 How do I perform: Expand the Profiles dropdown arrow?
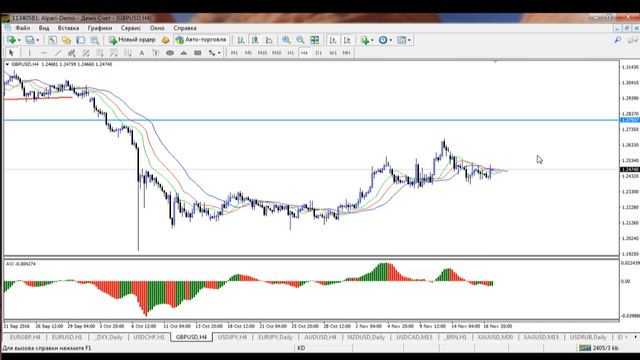[x=38, y=40]
